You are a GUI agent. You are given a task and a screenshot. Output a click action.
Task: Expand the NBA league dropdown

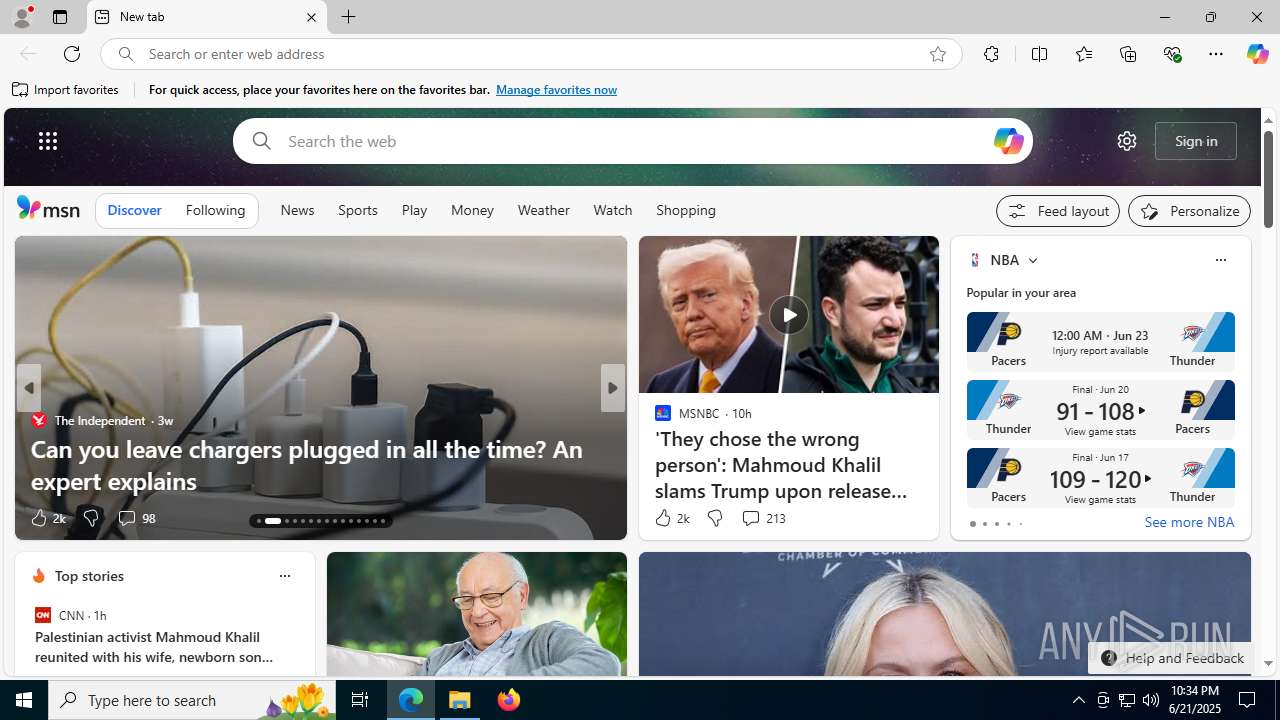pyautogui.click(x=1032, y=260)
